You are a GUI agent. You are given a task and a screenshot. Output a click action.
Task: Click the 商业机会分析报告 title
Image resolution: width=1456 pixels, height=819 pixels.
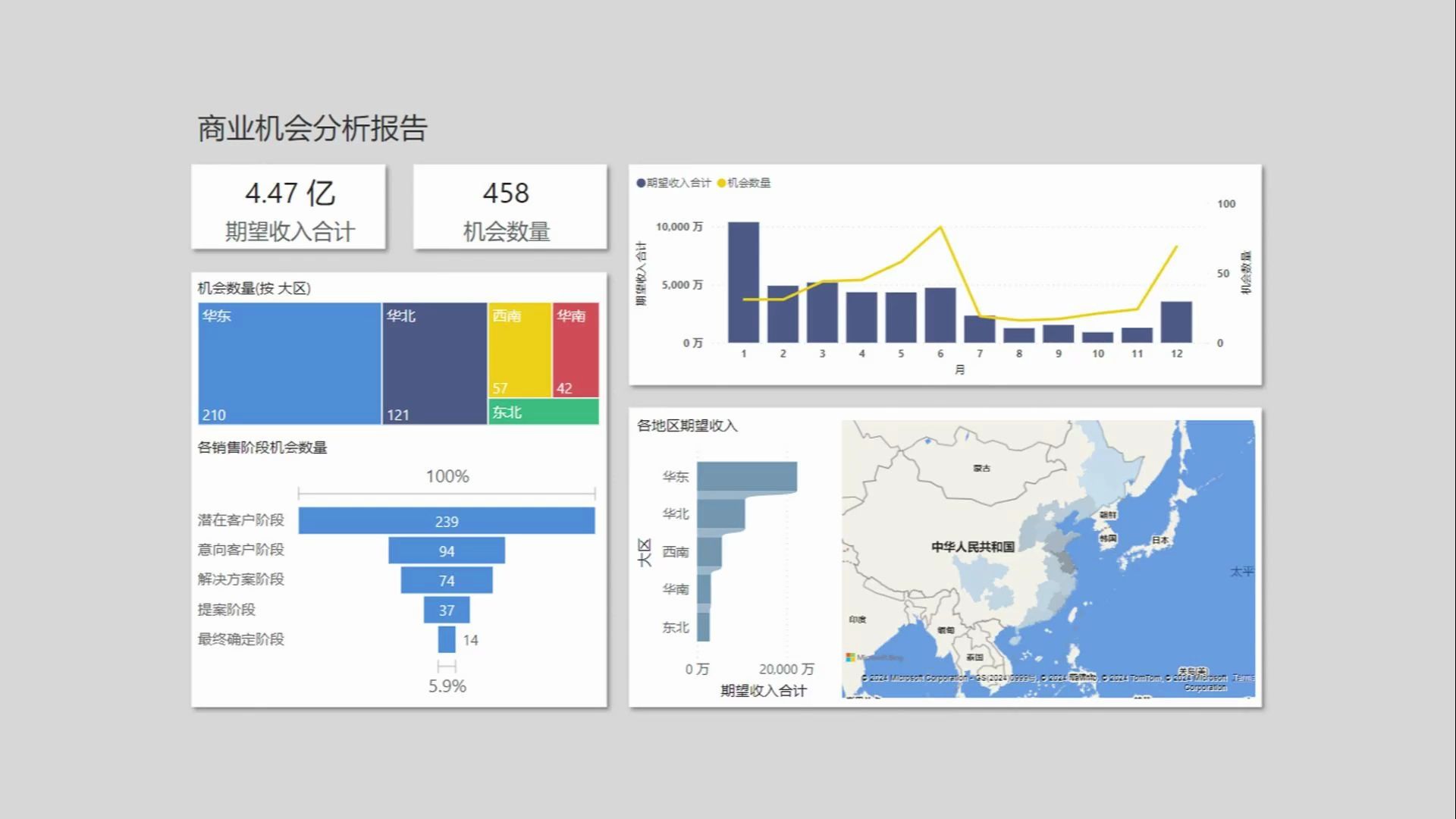312,128
